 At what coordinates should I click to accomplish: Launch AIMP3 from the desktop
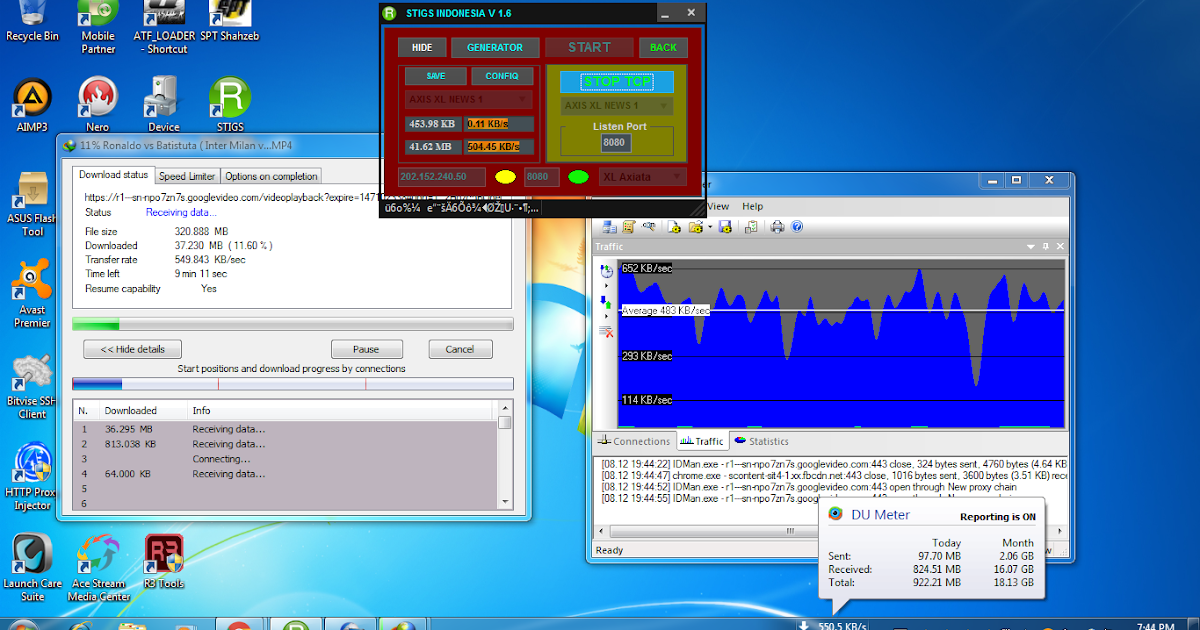pyautogui.click(x=32, y=106)
